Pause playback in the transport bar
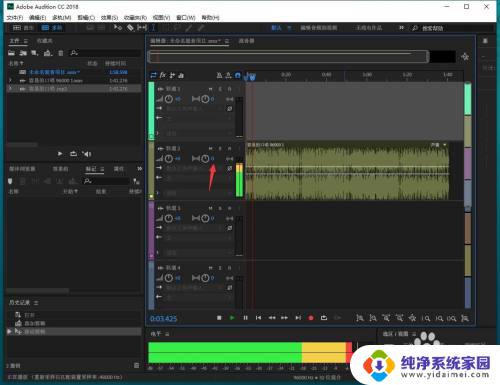Image resolution: width=500 pixels, height=385 pixels. pos(245,318)
